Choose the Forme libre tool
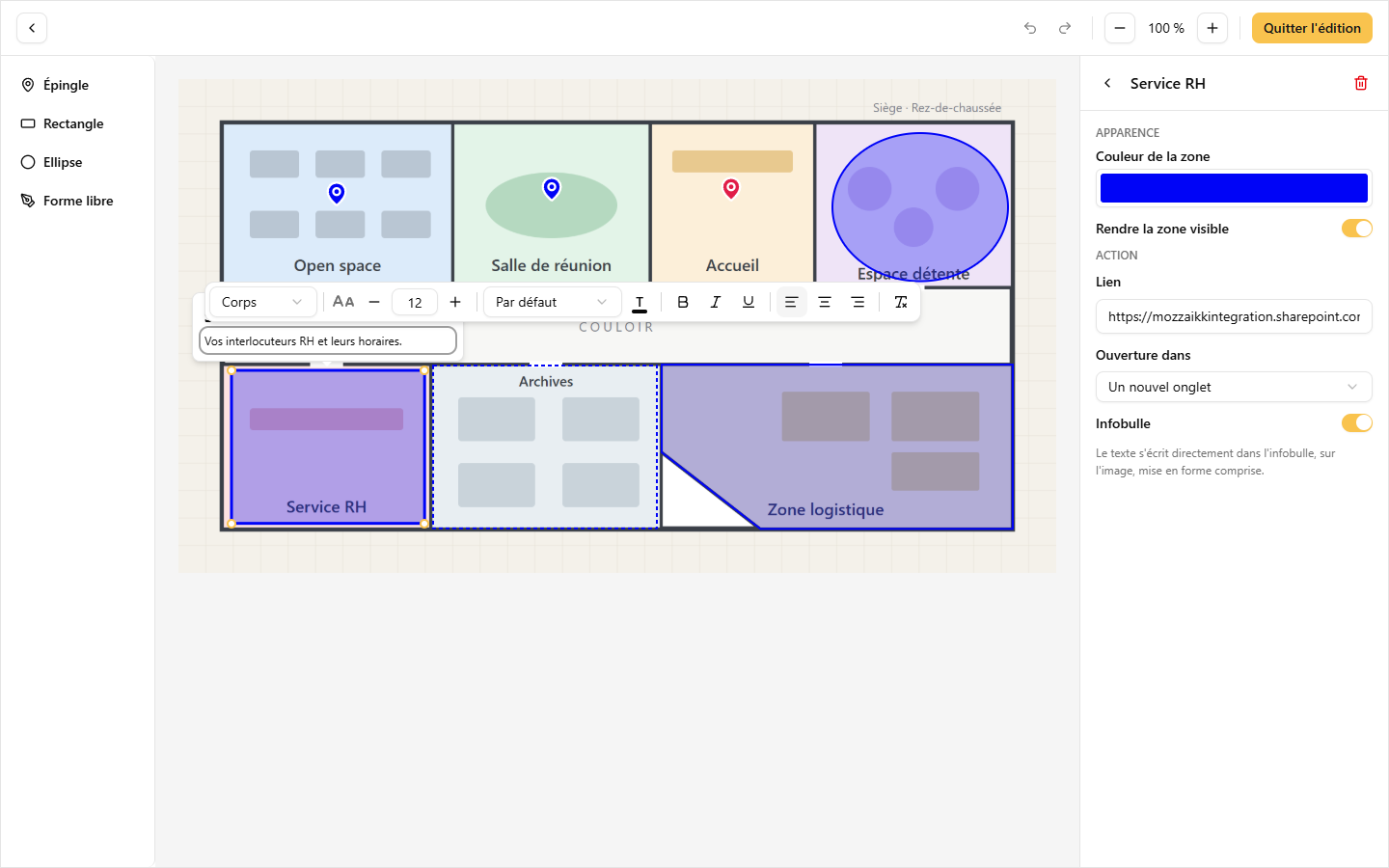 tap(77, 201)
